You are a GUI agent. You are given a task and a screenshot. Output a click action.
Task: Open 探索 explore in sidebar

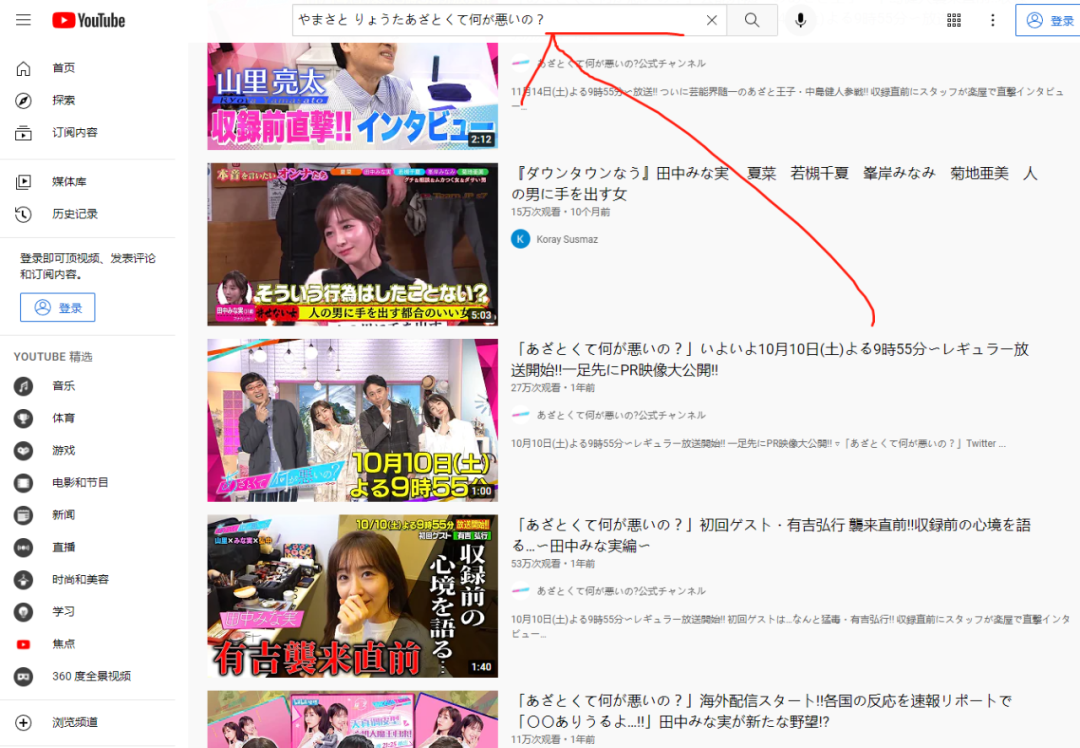63,100
